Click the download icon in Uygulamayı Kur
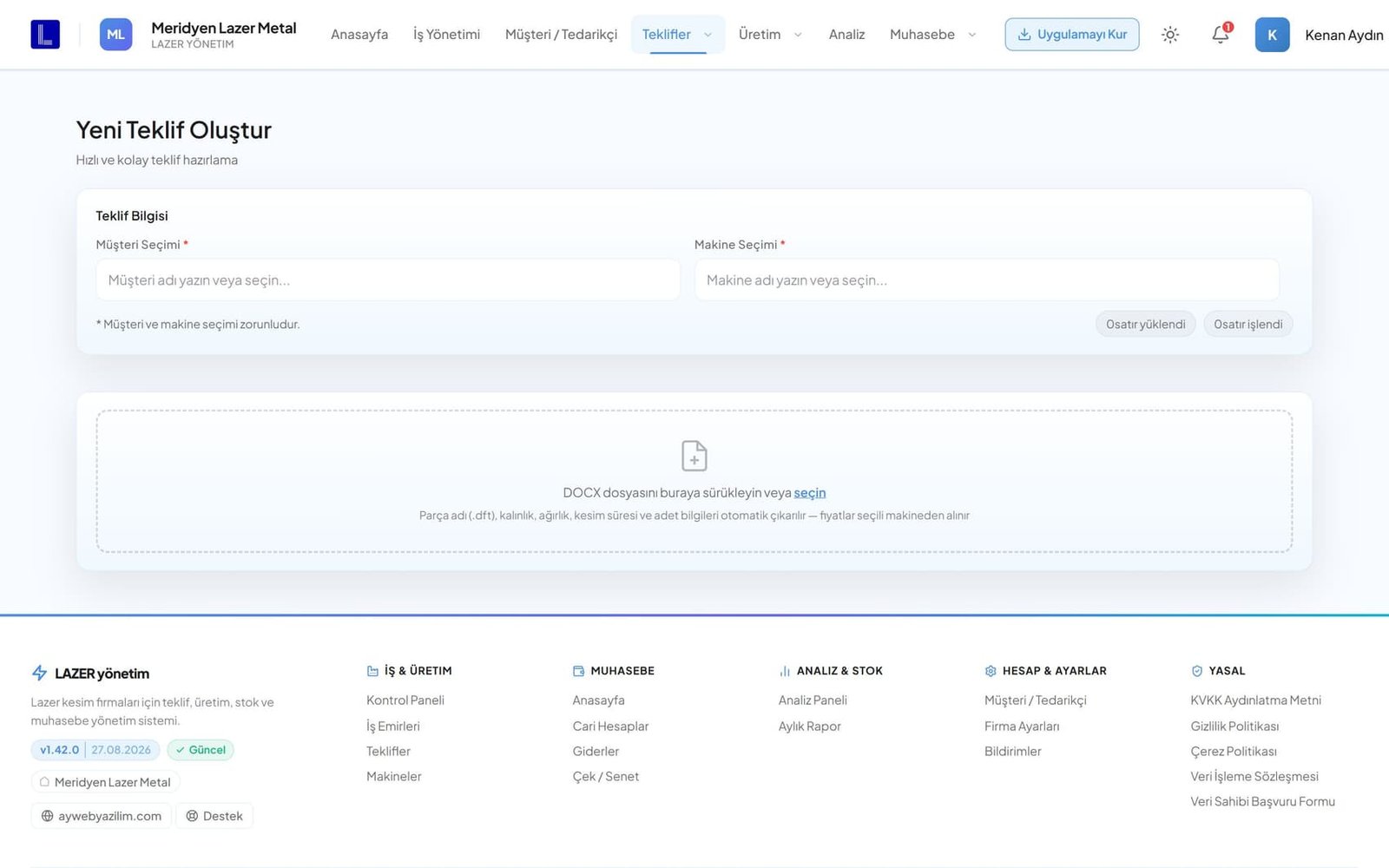 tap(1024, 35)
